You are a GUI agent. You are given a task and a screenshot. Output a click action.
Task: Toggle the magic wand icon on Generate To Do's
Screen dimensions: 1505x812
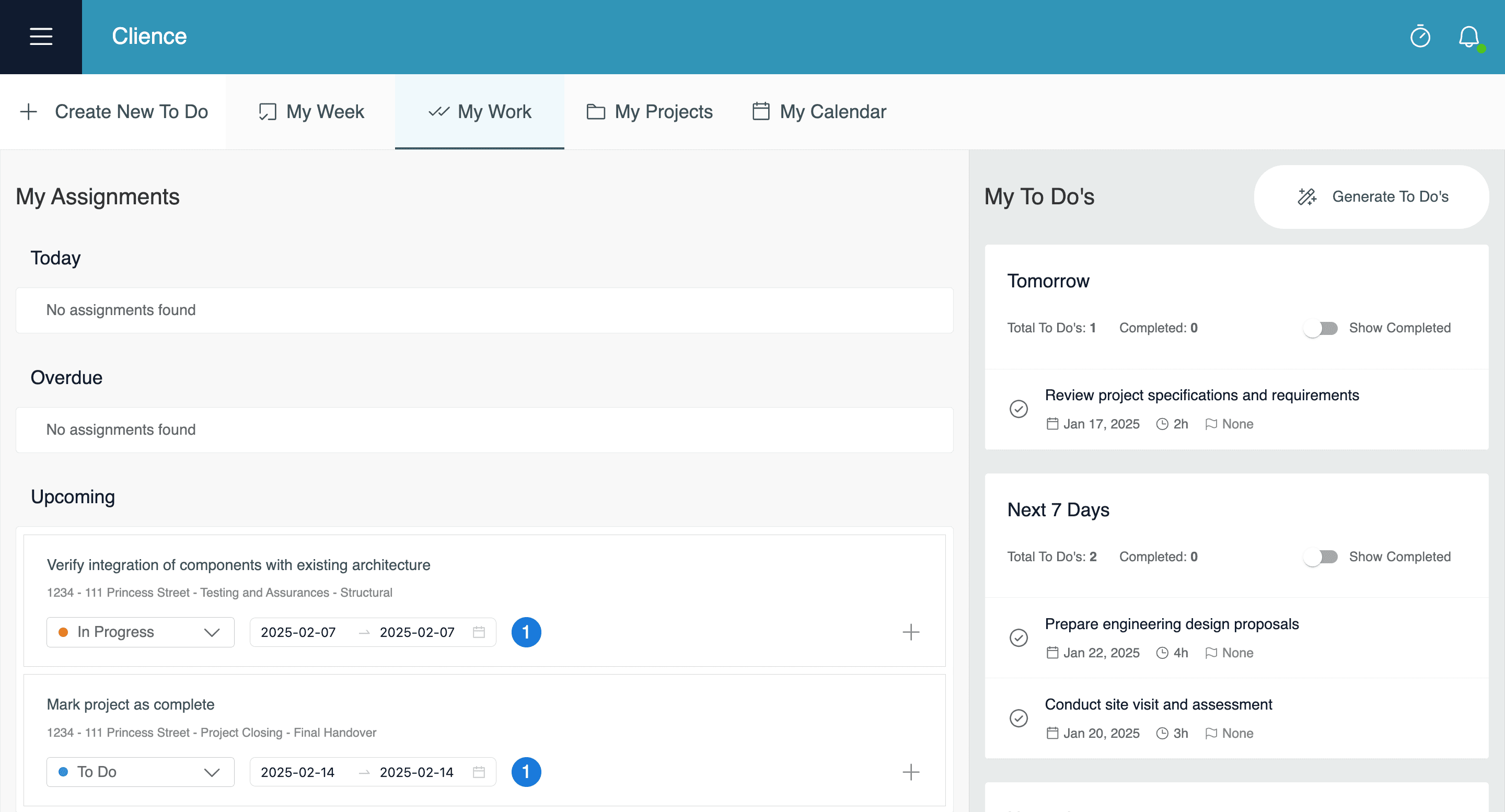pyautogui.click(x=1307, y=197)
